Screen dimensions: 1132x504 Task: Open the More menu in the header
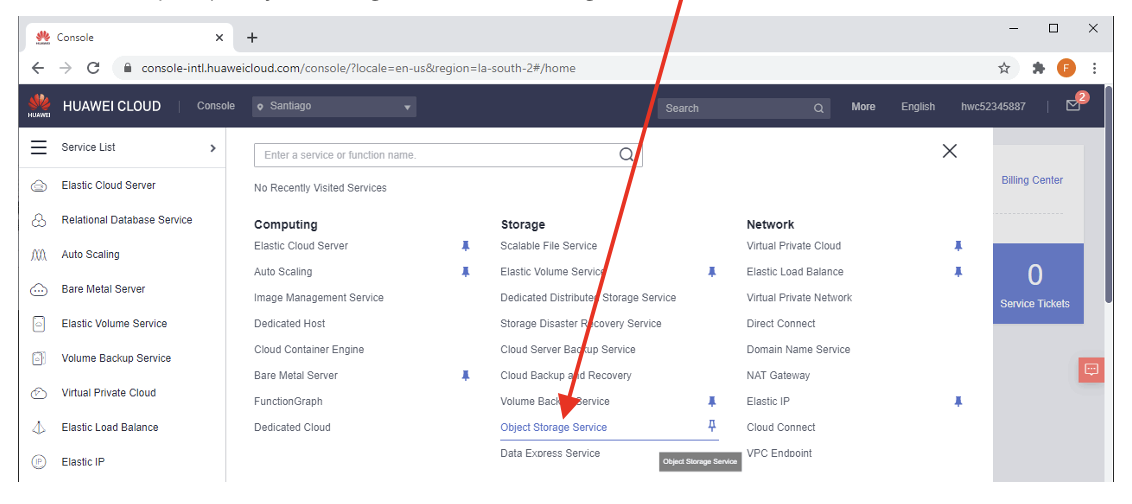click(x=863, y=107)
